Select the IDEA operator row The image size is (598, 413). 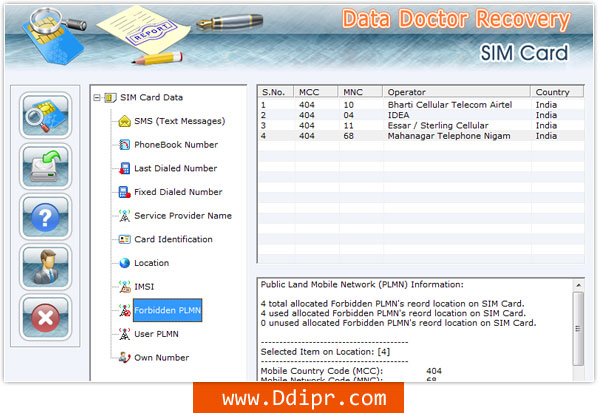pyautogui.click(x=421, y=115)
